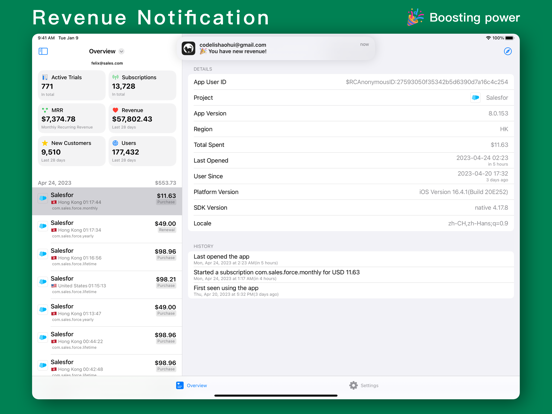Screen dimensions: 552x414
Task: Click the battery status icon
Action: tap(509, 38)
